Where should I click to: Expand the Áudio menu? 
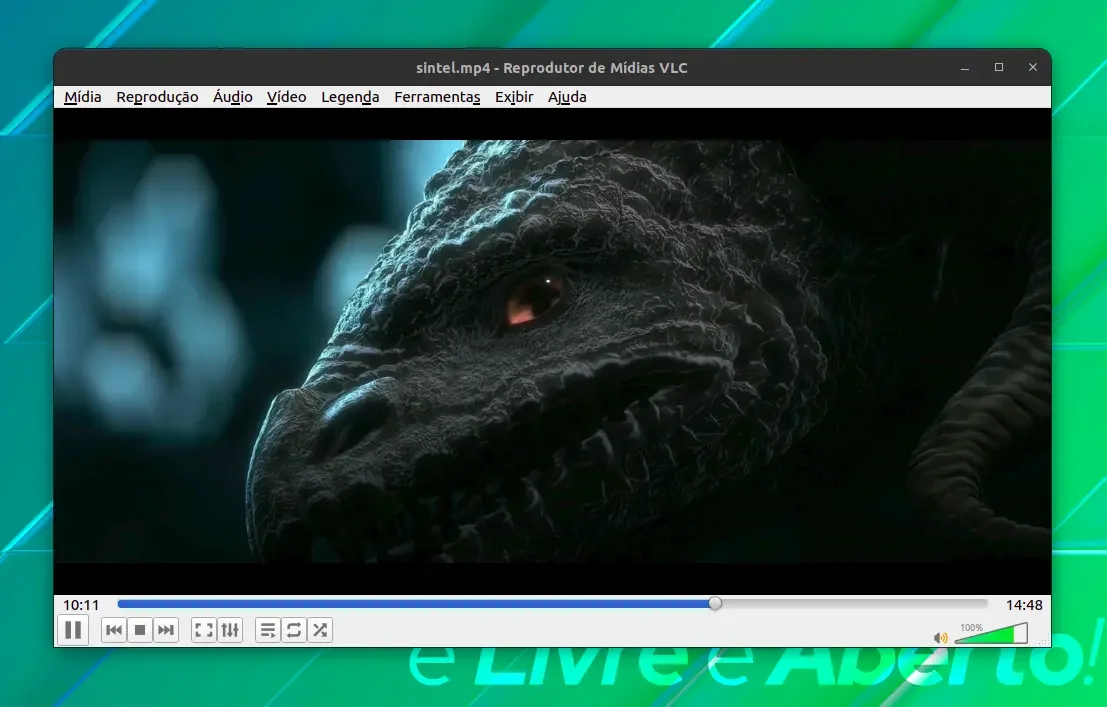233,97
